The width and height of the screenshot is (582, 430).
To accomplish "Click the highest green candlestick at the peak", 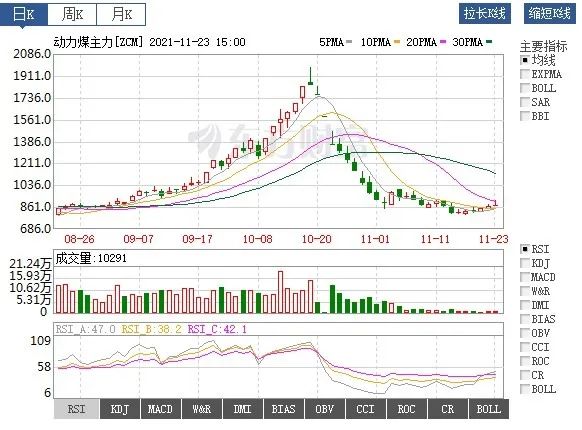I will [x=310, y=76].
